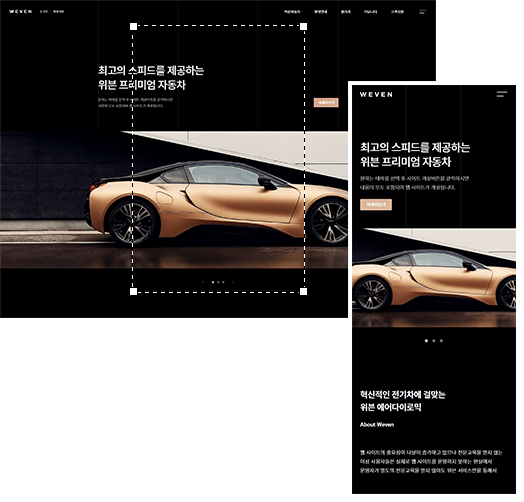Grab the top-left crop selection handle

pos(133,26)
